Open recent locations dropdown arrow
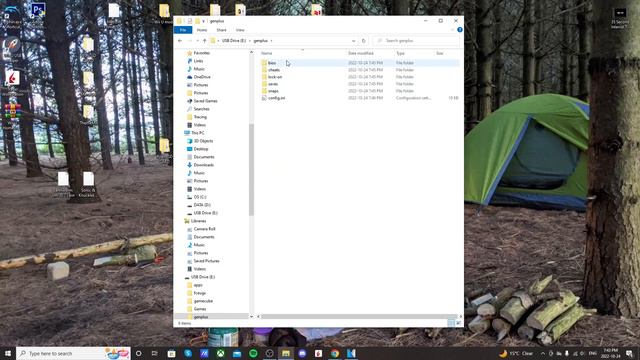Screen dimensions: 640x360 click(198, 41)
